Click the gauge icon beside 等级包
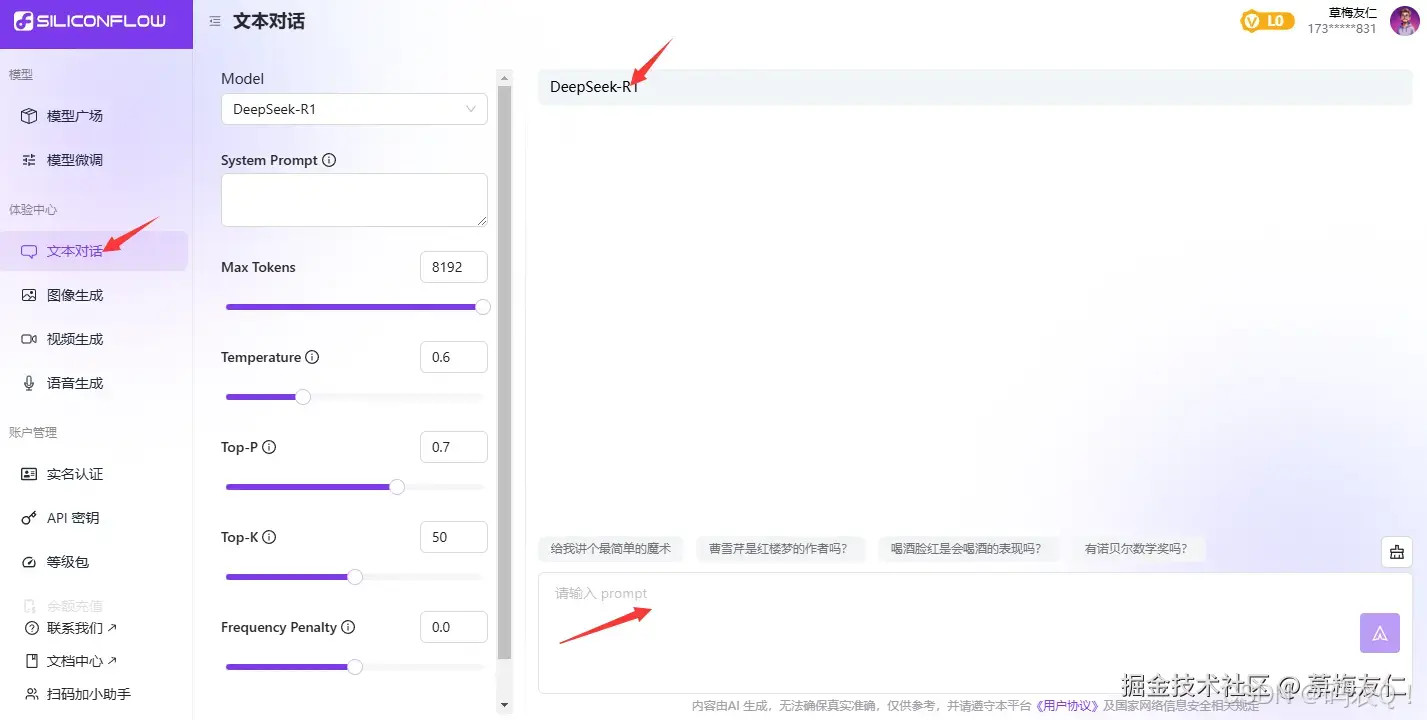1427x720 pixels. [x=29, y=562]
